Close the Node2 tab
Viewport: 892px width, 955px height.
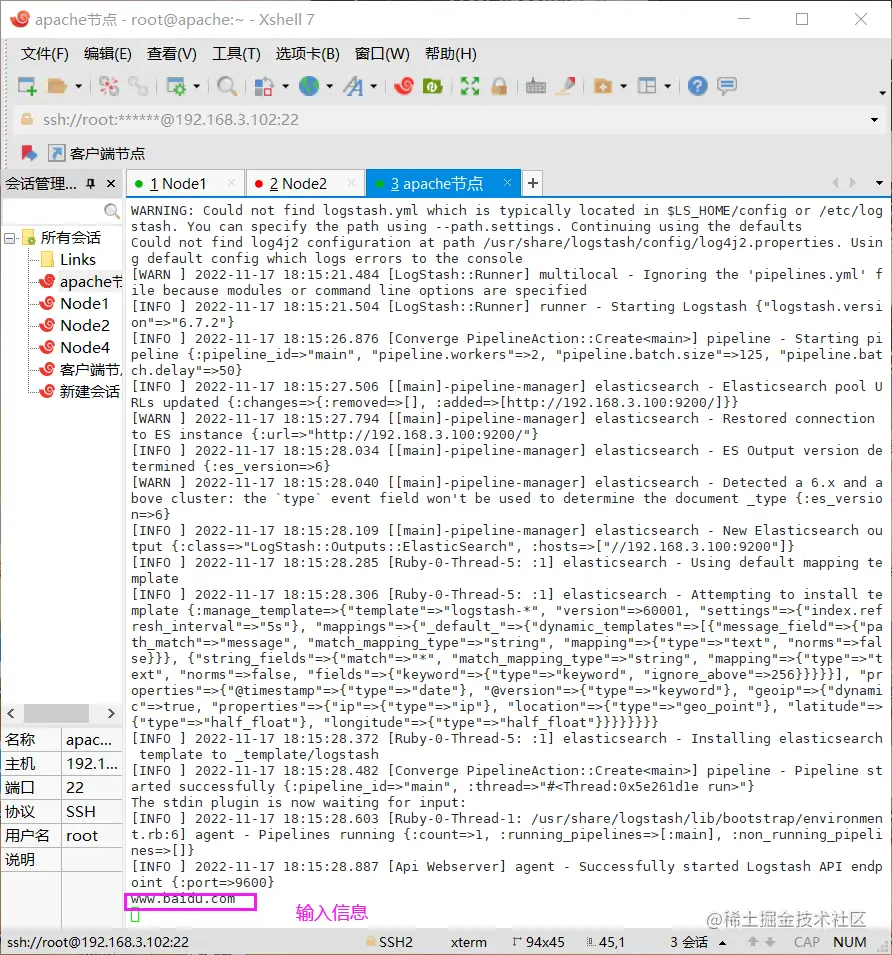point(351,183)
